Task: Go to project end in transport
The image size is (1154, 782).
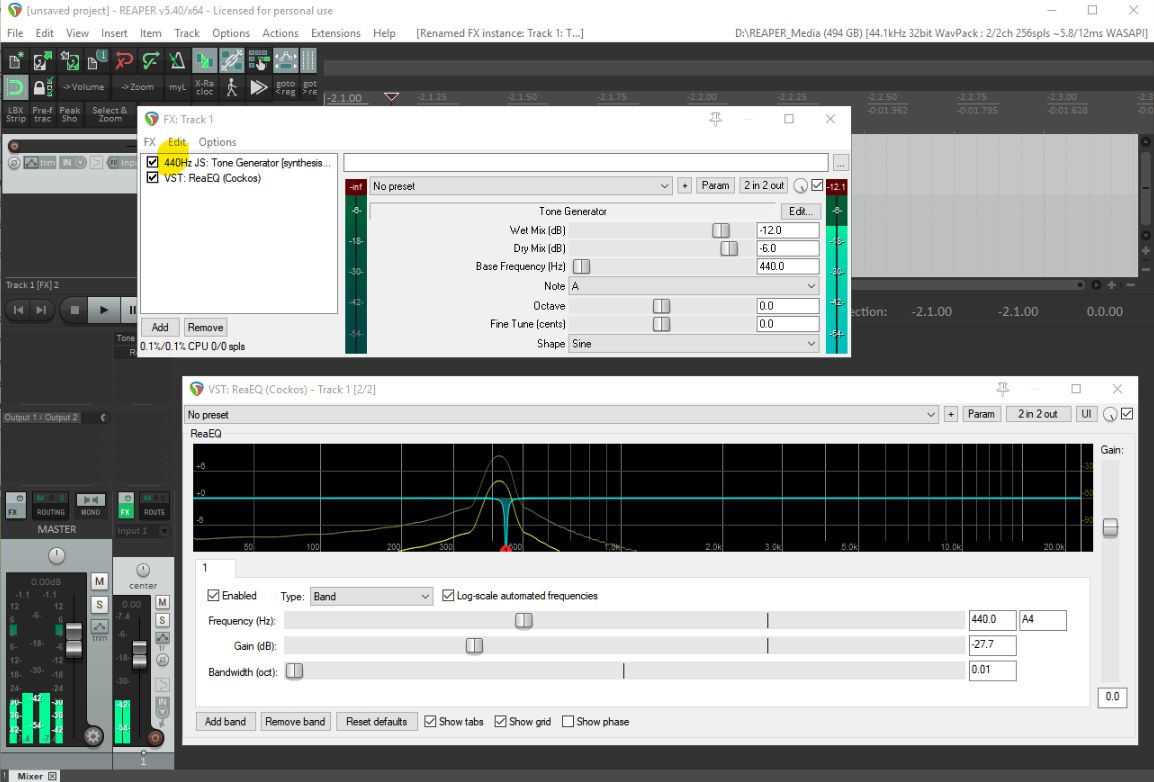Action: tap(41, 310)
